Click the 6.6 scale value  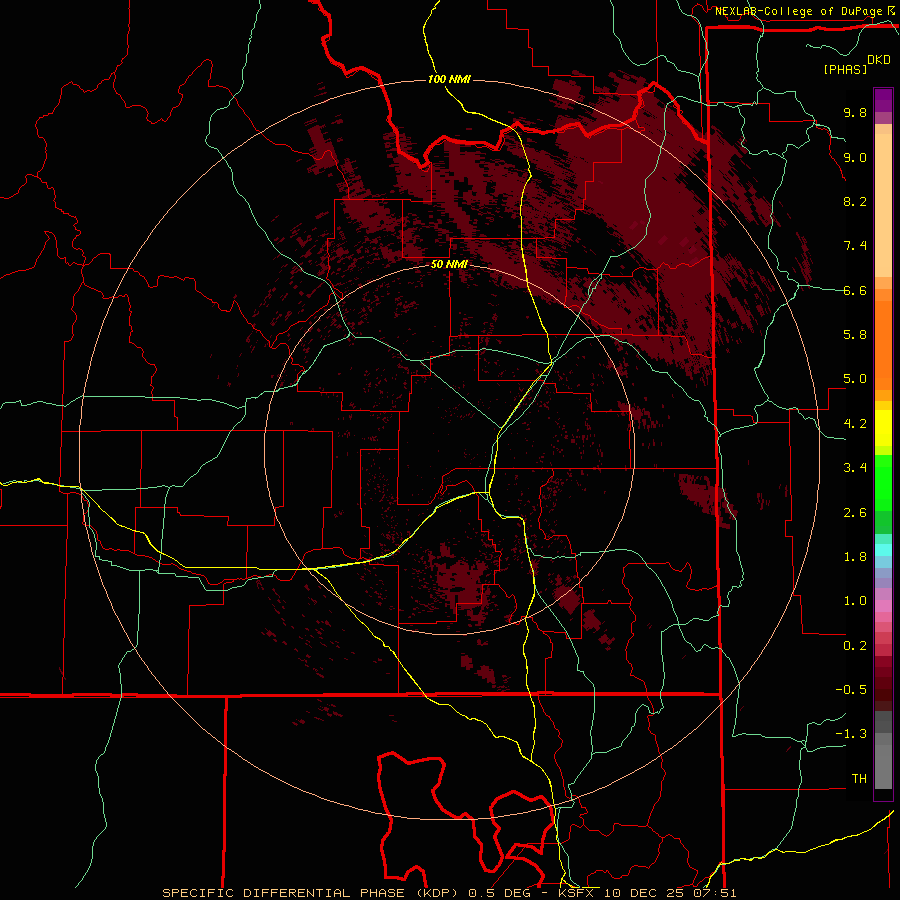(x=855, y=290)
